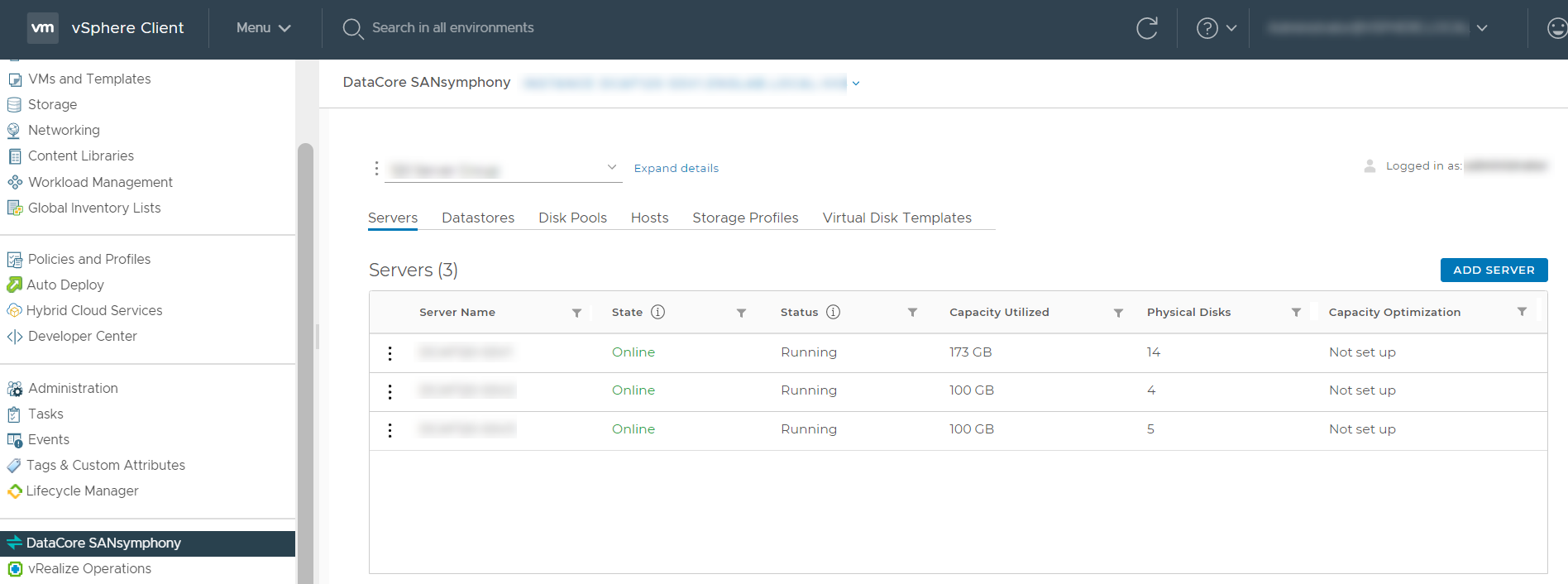Filter the Server Name column
This screenshot has width=1568, height=584.
pyautogui.click(x=576, y=313)
